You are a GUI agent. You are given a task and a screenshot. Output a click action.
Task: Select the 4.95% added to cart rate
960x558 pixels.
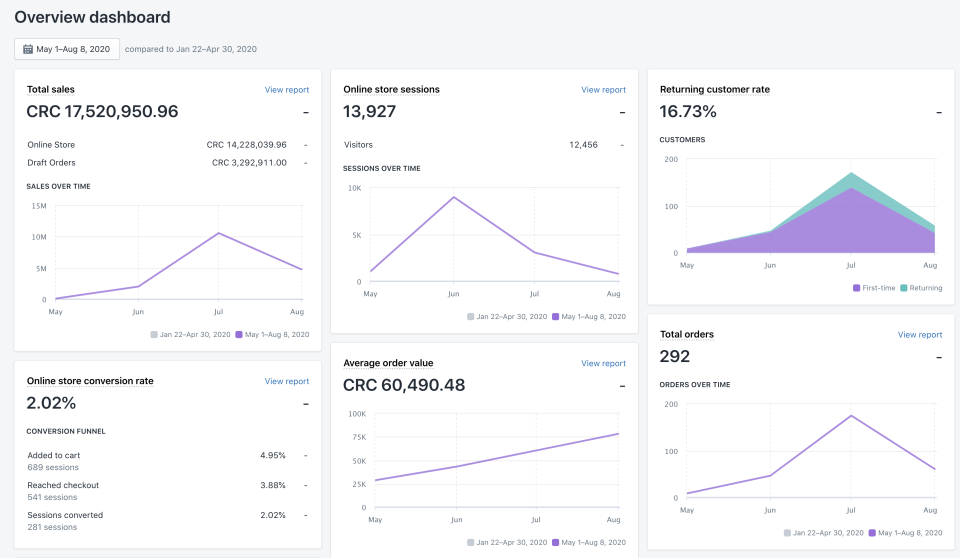[x=272, y=456]
